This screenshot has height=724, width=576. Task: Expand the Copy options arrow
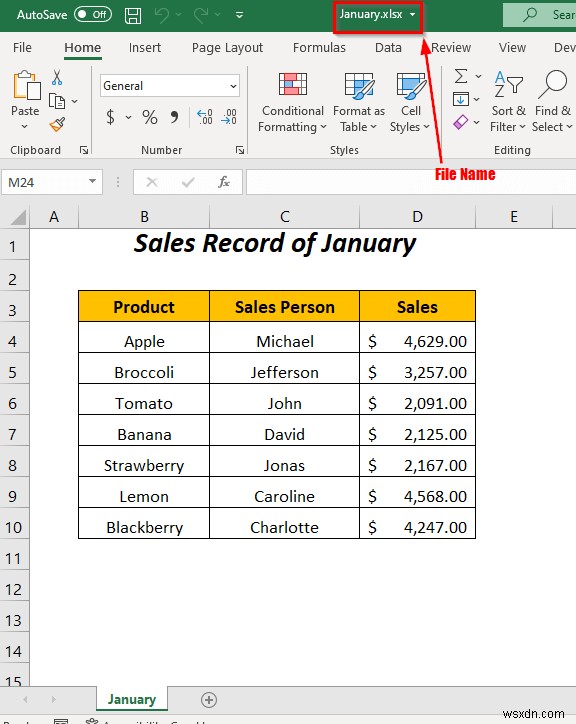pos(74,101)
